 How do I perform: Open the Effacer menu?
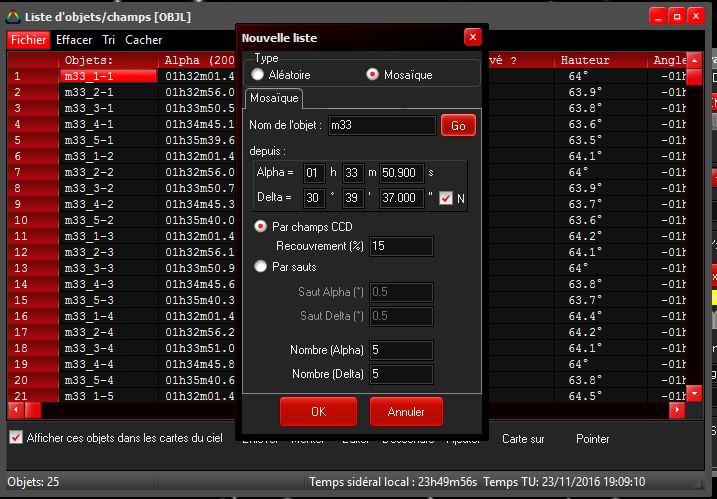pyautogui.click(x=74, y=40)
